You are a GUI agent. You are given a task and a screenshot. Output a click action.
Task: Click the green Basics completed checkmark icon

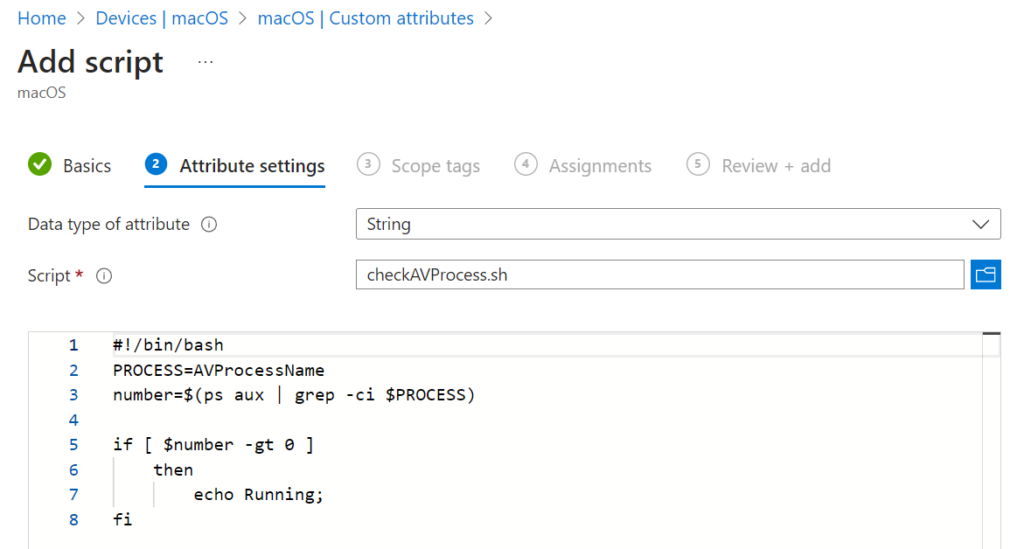pos(40,165)
